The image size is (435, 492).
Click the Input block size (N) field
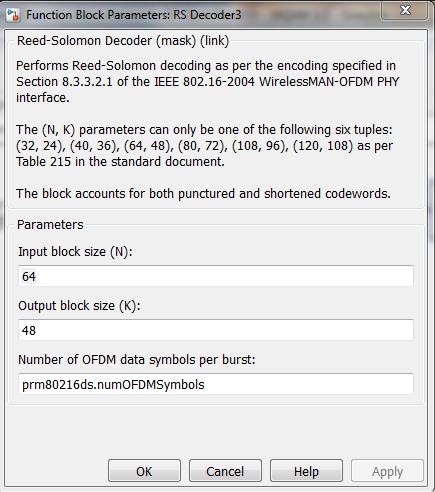point(216,276)
